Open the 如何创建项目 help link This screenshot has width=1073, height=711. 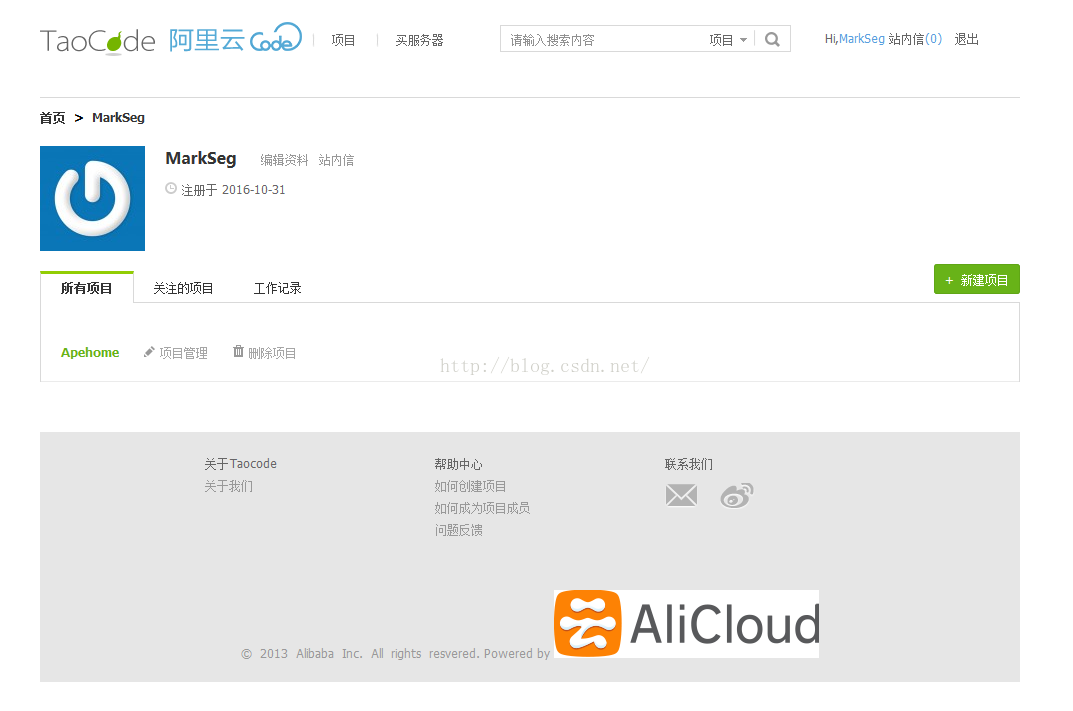click(x=470, y=486)
